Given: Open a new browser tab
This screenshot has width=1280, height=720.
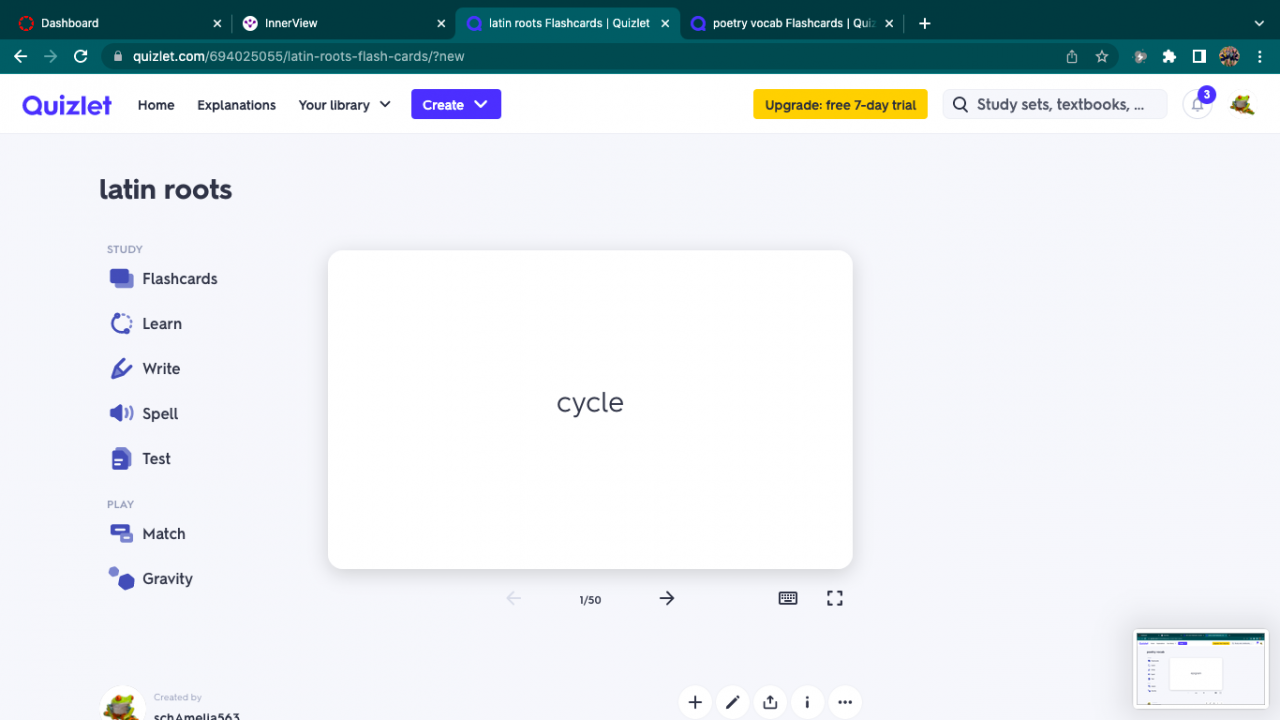Looking at the screenshot, I should tap(924, 23).
